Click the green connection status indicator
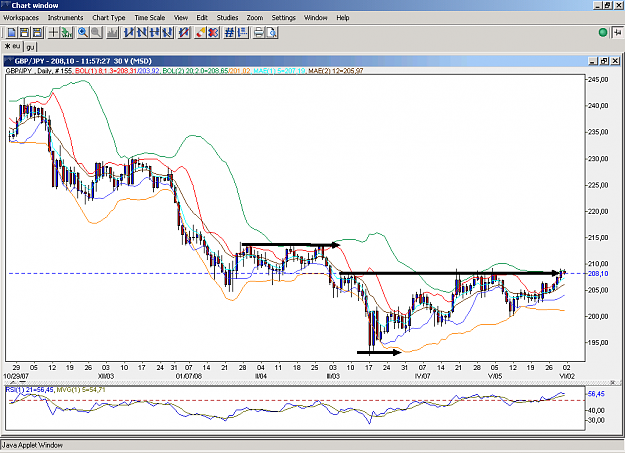Image resolution: width=625 pixels, height=453 pixels. click(603, 33)
